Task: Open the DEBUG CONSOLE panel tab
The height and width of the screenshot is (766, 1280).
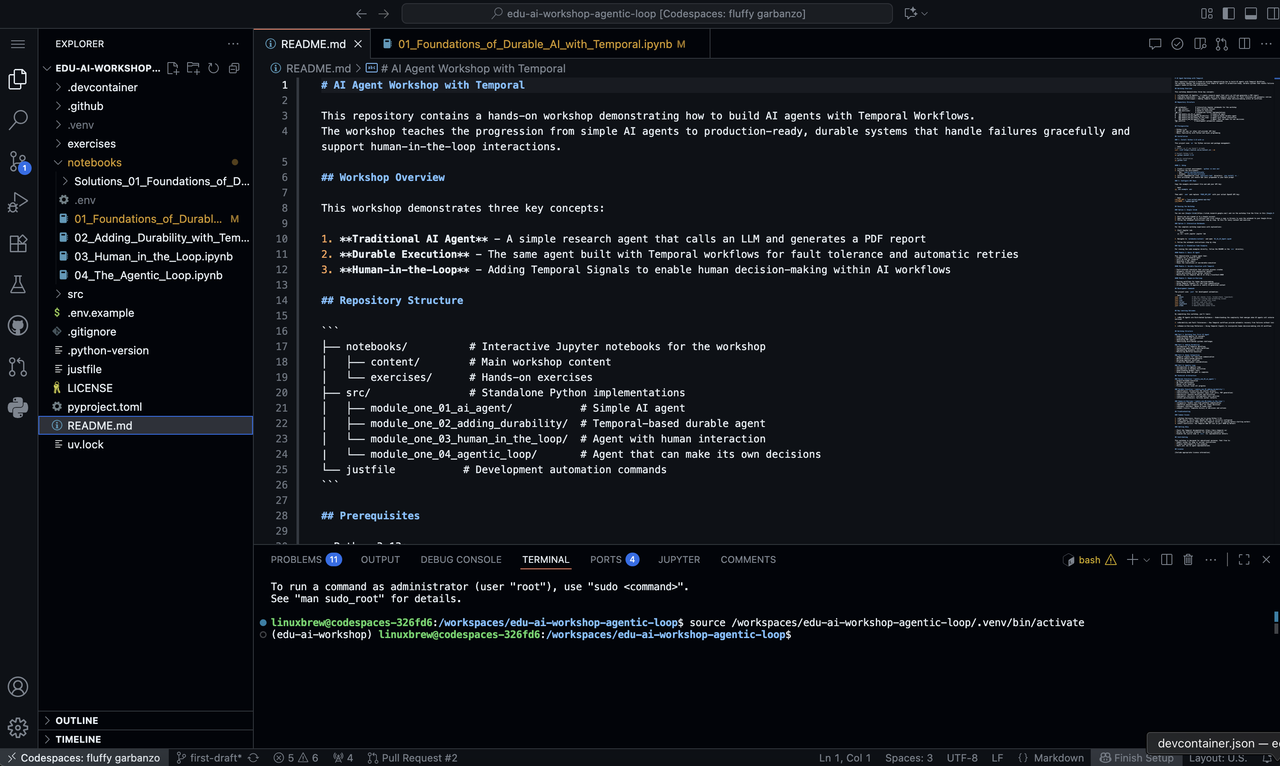Action: (x=461, y=559)
